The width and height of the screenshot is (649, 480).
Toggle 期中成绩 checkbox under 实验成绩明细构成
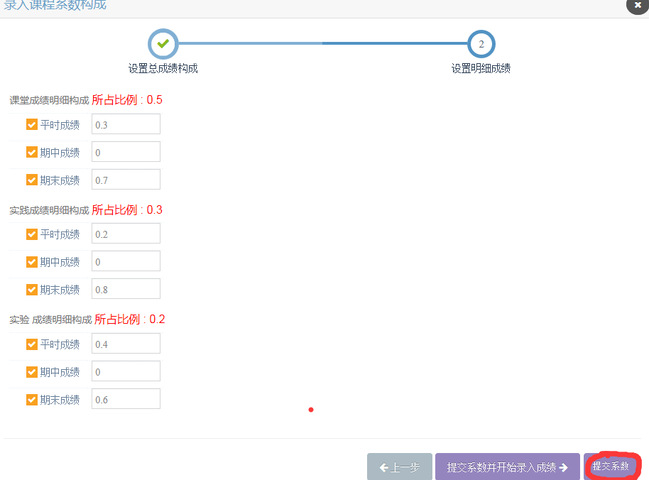[32, 372]
